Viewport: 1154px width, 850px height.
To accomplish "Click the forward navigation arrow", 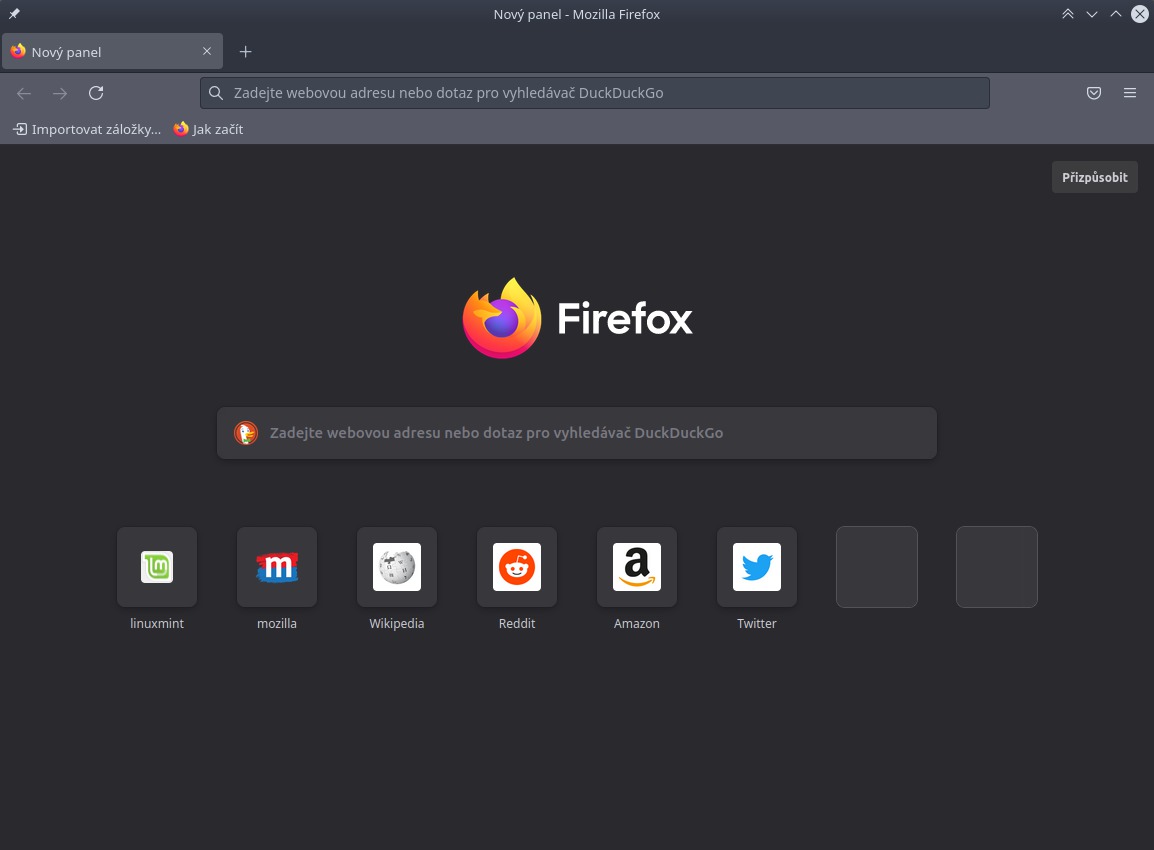I will click(60, 93).
